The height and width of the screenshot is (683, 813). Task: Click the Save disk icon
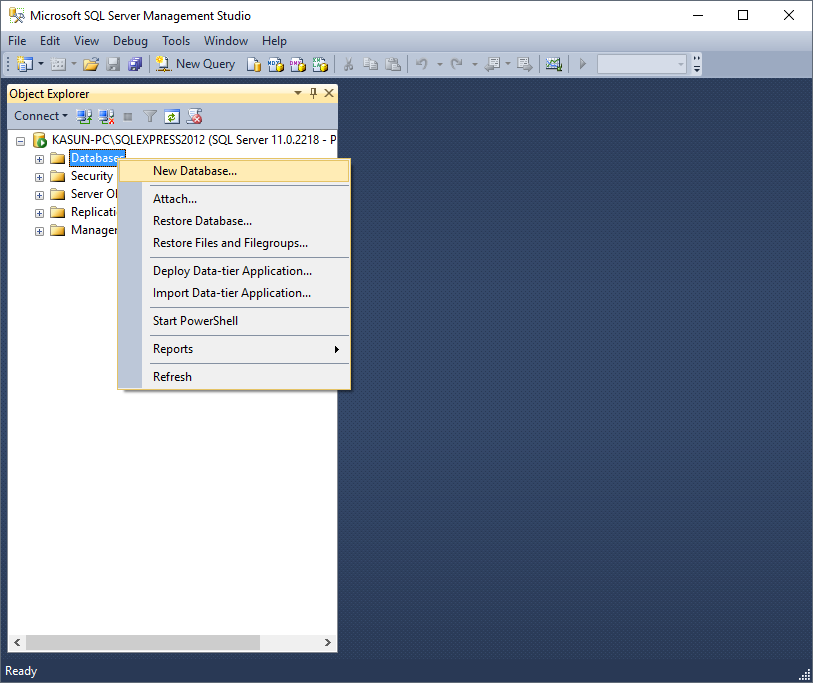point(113,64)
